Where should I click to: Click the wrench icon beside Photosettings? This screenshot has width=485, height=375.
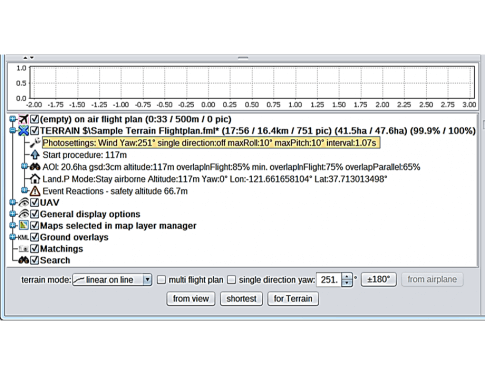click(35, 143)
